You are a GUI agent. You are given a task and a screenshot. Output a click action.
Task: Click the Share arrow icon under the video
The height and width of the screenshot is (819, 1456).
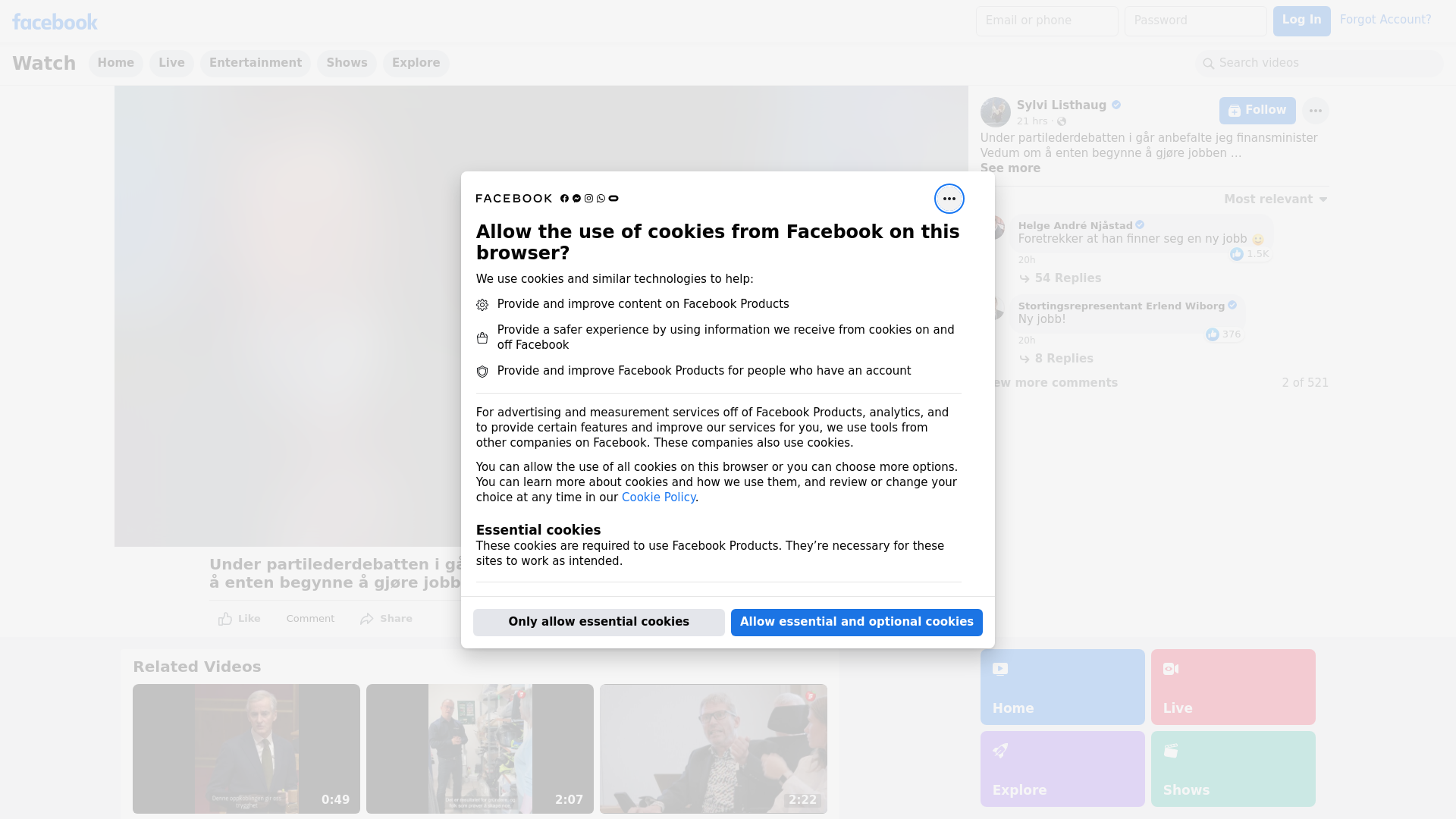(x=367, y=619)
